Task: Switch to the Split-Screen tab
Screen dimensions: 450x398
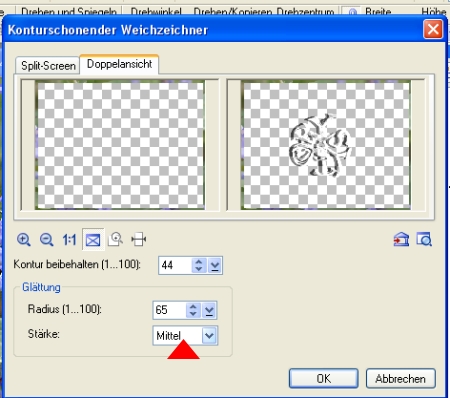Action: coord(48,66)
